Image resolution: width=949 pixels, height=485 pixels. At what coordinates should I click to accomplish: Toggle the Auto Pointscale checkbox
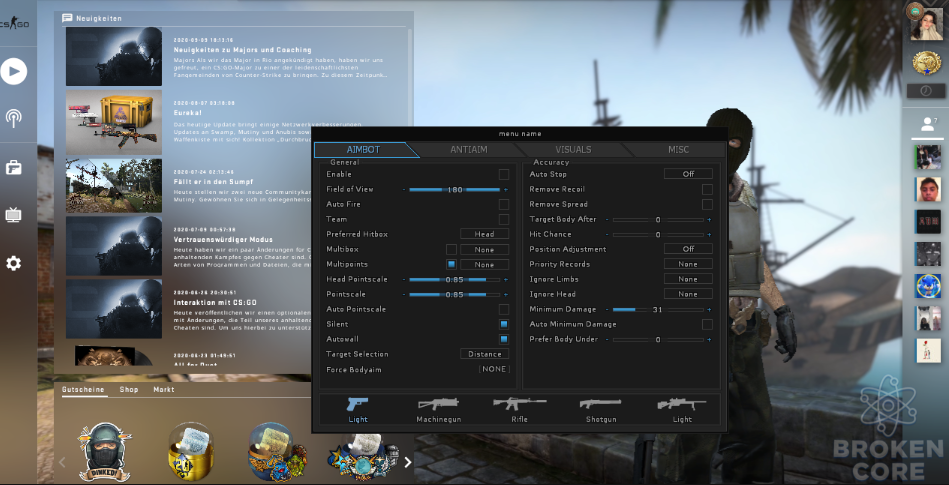point(504,309)
